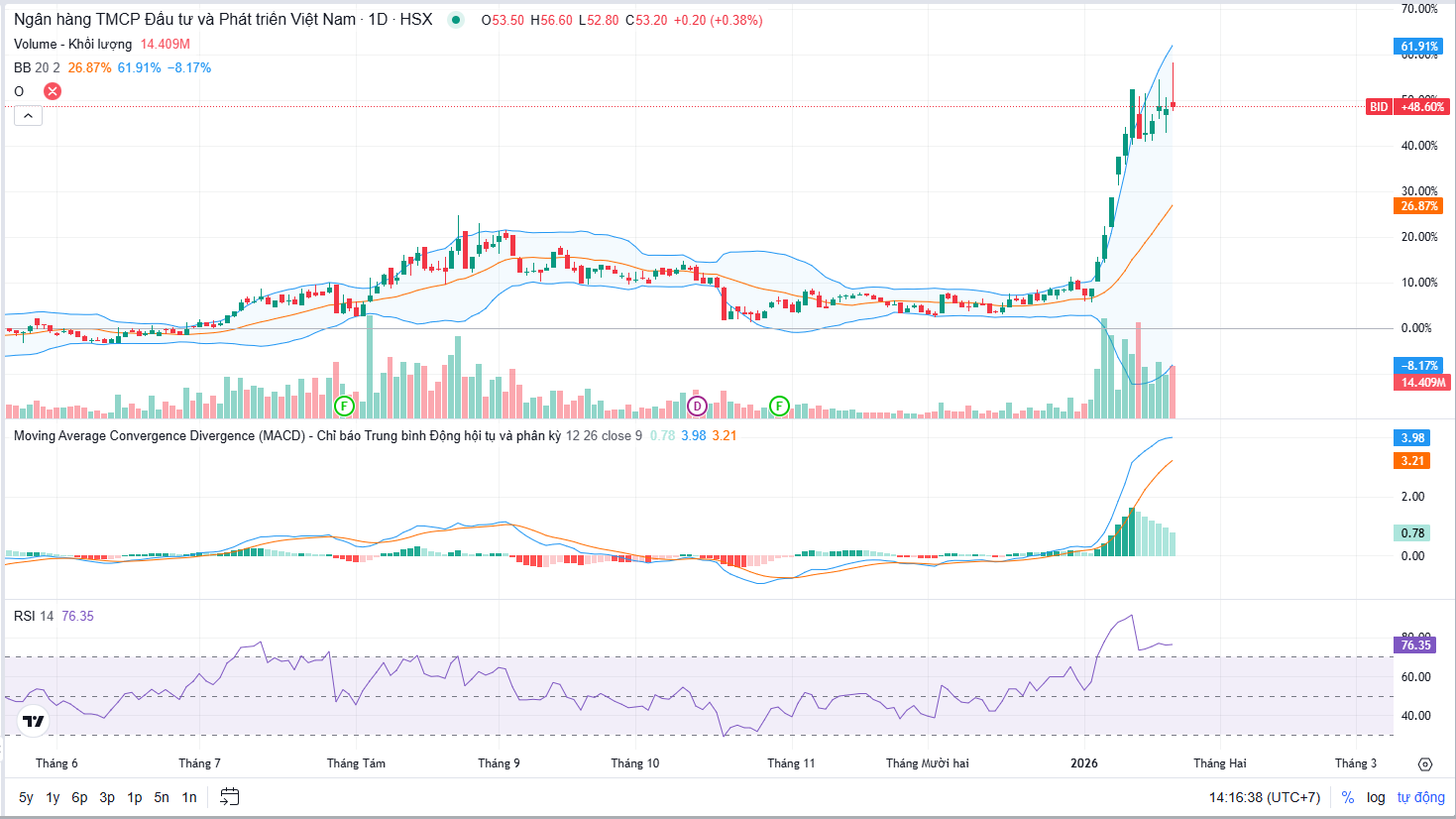Click the RSI 14 indicator label

coord(34,616)
